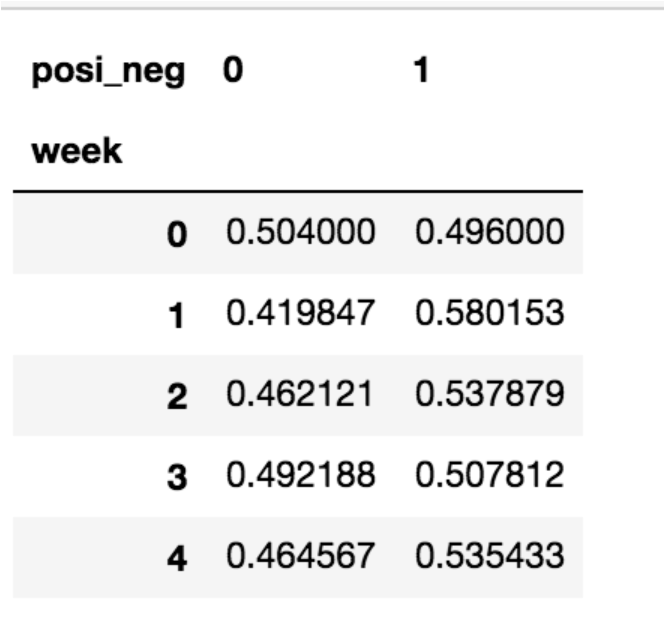Click the cell with value 0.504000

point(300,234)
